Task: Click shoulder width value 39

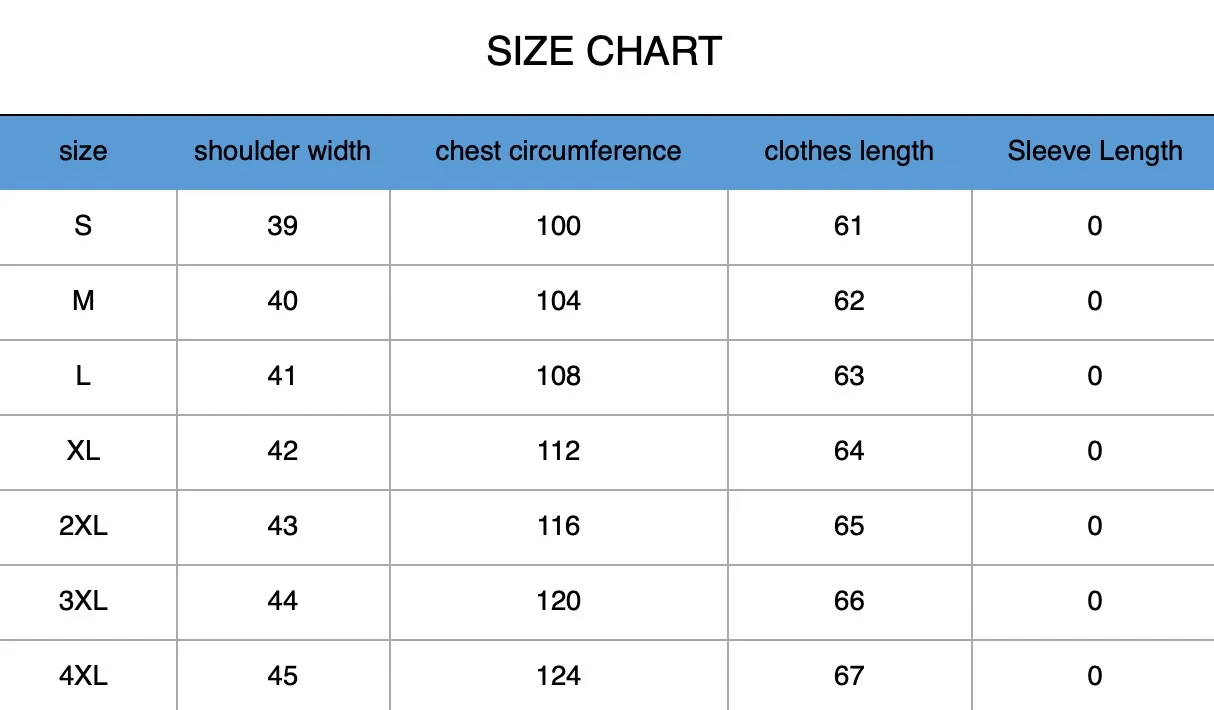Action: coord(282,226)
